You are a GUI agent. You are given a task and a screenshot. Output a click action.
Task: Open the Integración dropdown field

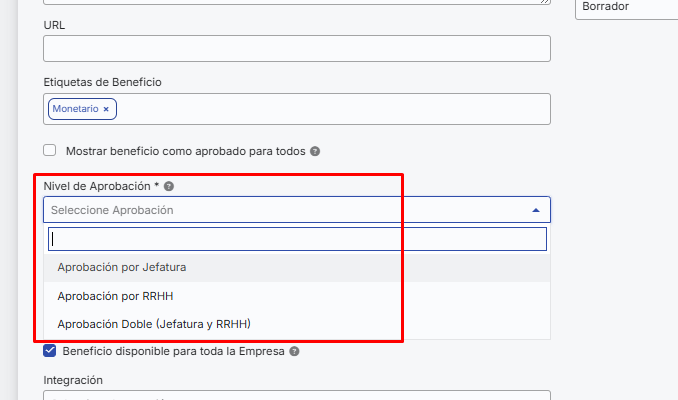pos(297,395)
